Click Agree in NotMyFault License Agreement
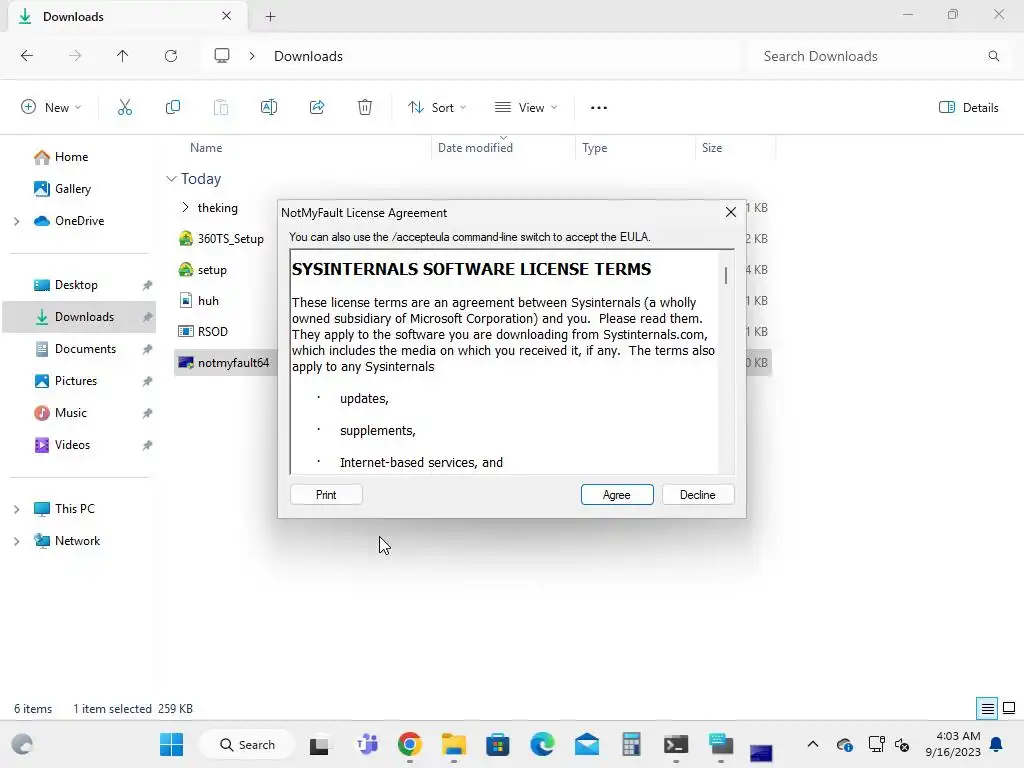This screenshot has height=768, width=1024. point(616,494)
